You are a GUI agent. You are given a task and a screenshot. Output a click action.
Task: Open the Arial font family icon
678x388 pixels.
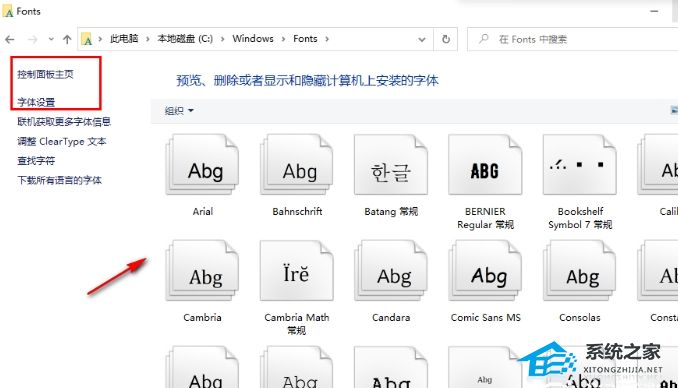click(x=202, y=164)
